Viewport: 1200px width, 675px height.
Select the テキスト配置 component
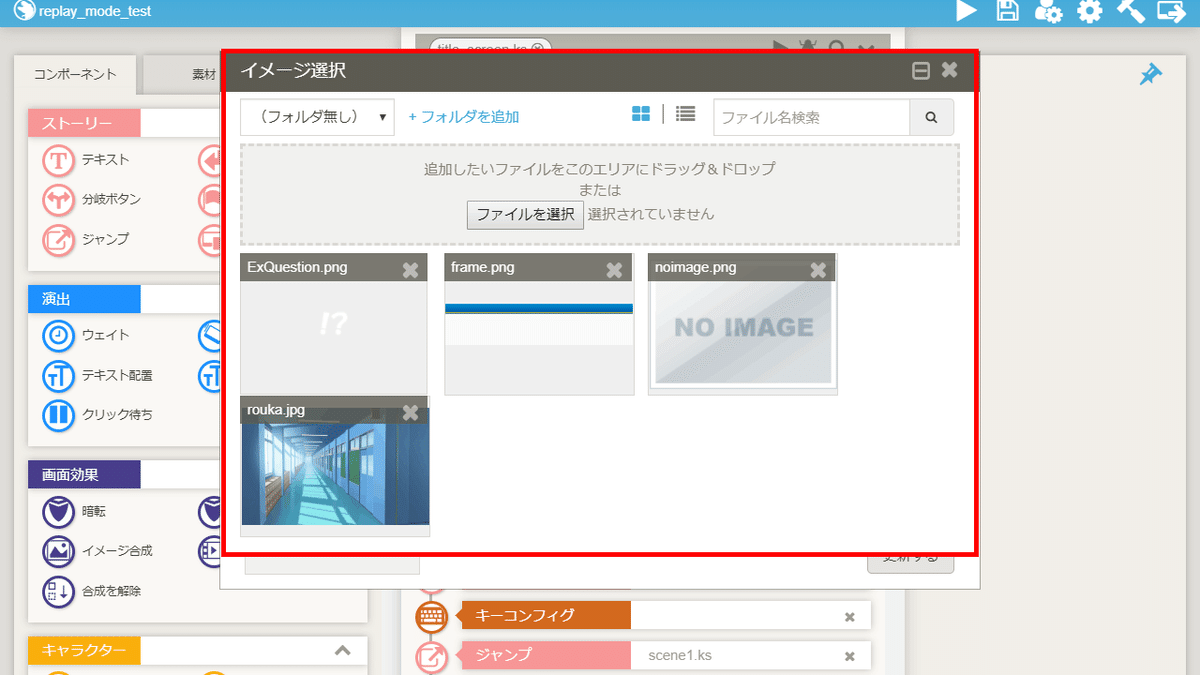click(98, 376)
